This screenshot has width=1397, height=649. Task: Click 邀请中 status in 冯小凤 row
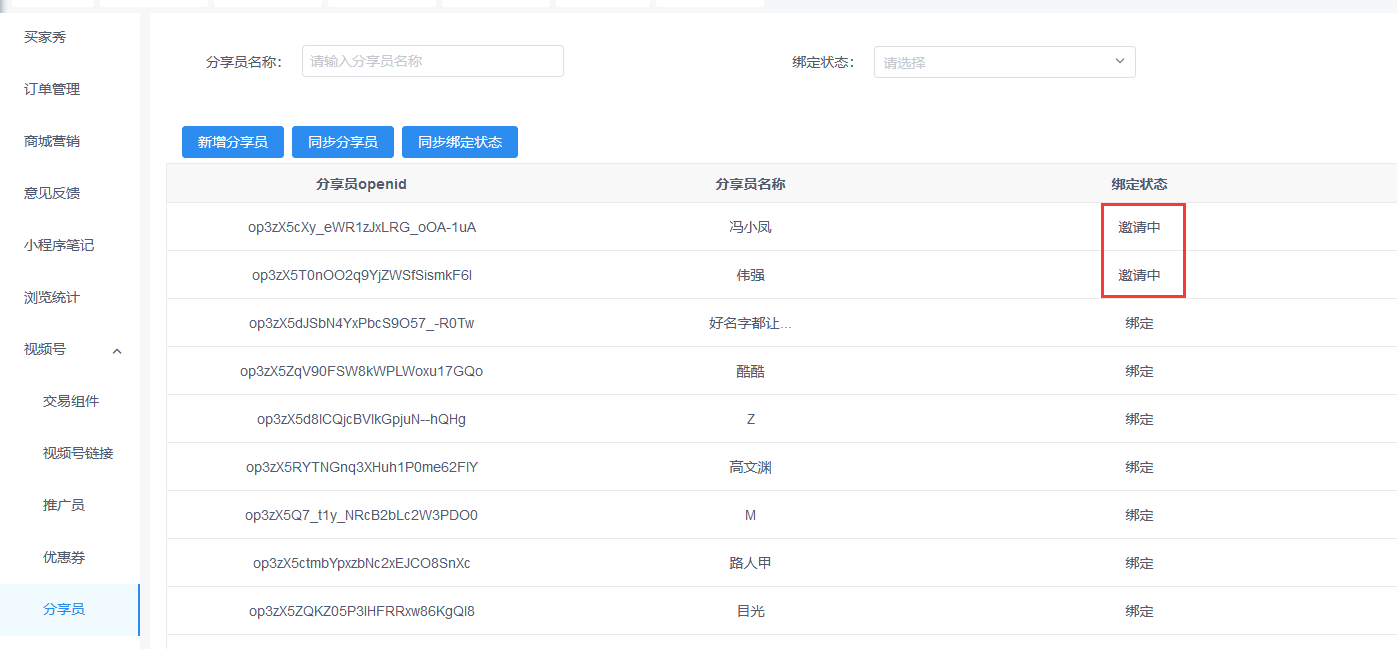click(1140, 227)
